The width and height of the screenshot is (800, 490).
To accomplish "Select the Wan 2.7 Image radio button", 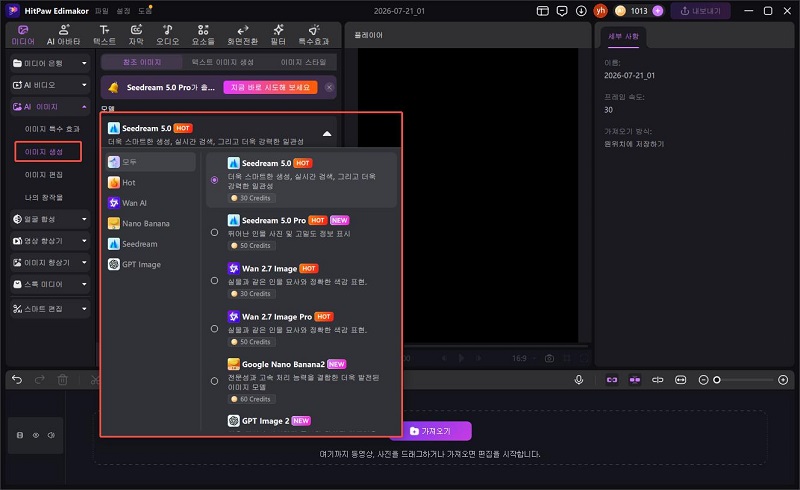I will [x=214, y=280].
